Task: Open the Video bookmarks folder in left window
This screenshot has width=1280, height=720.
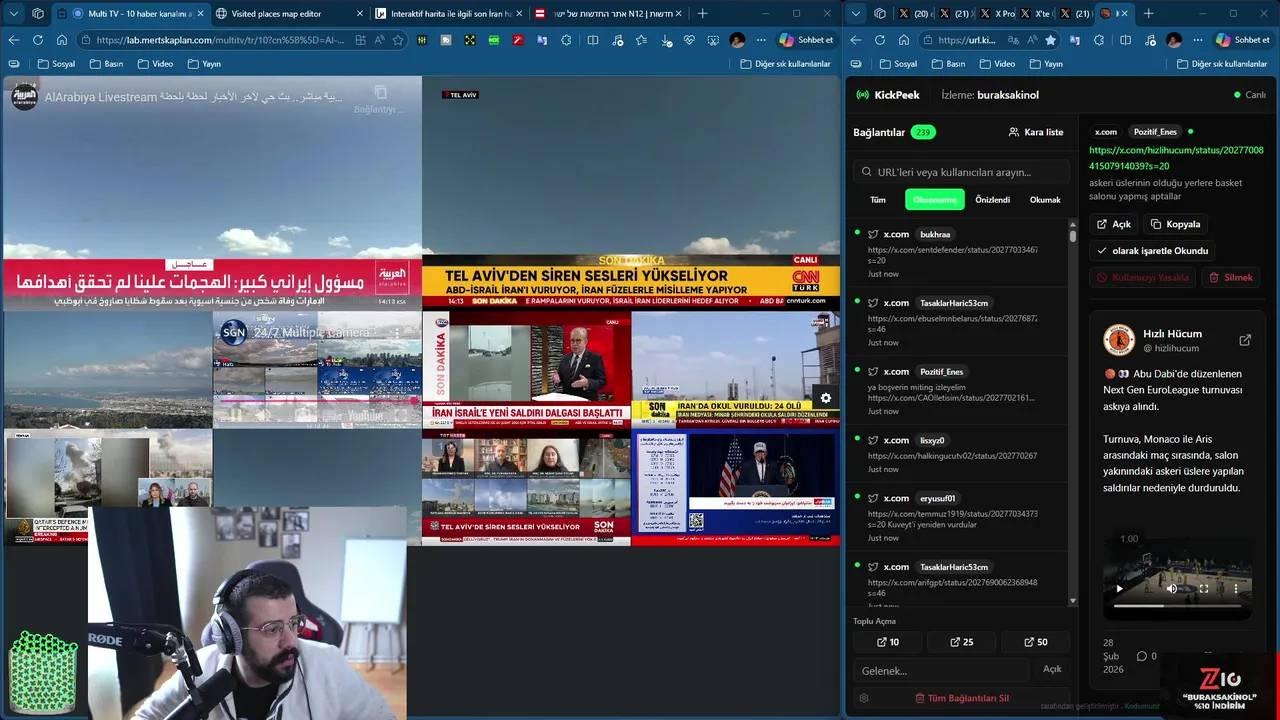Action: coord(154,64)
